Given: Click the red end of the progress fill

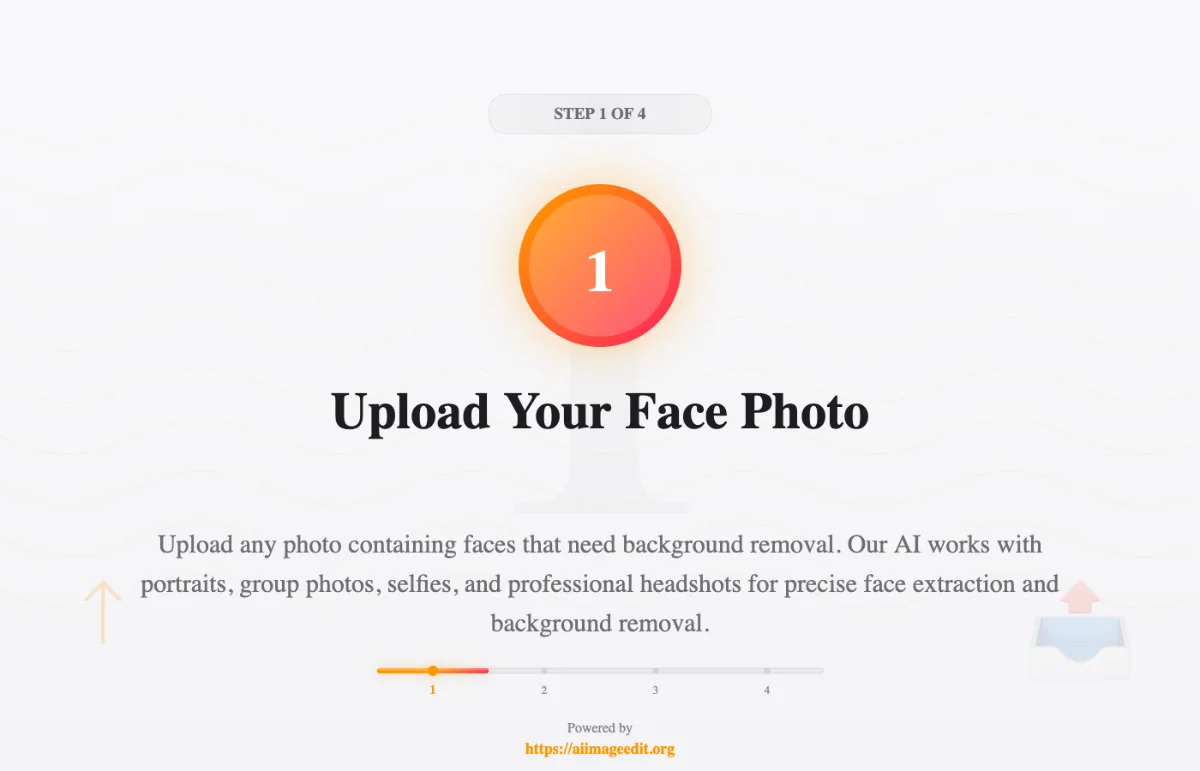Looking at the screenshot, I should point(484,670).
